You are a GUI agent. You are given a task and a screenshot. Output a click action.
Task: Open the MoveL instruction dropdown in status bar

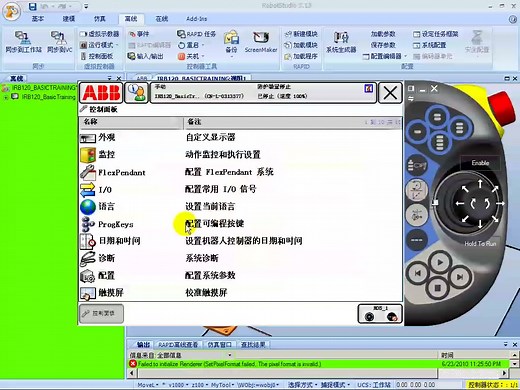pos(148,385)
